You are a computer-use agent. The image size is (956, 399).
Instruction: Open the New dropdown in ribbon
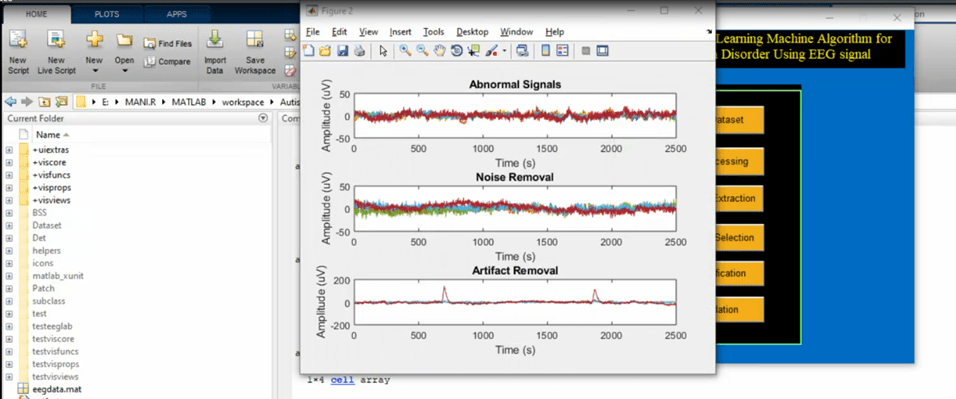pyautogui.click(x=94, y=53)
